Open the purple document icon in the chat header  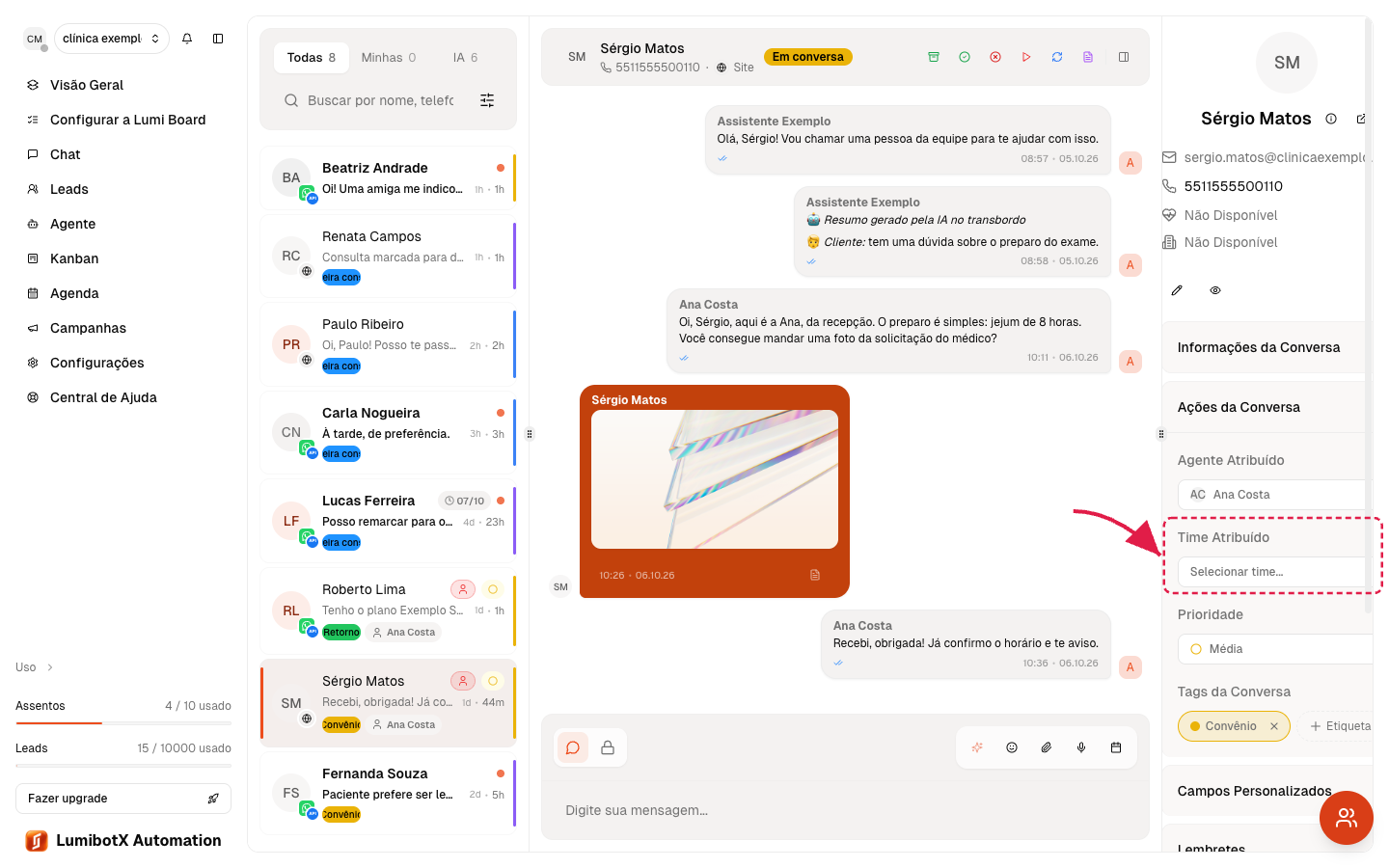point(1088,57)
